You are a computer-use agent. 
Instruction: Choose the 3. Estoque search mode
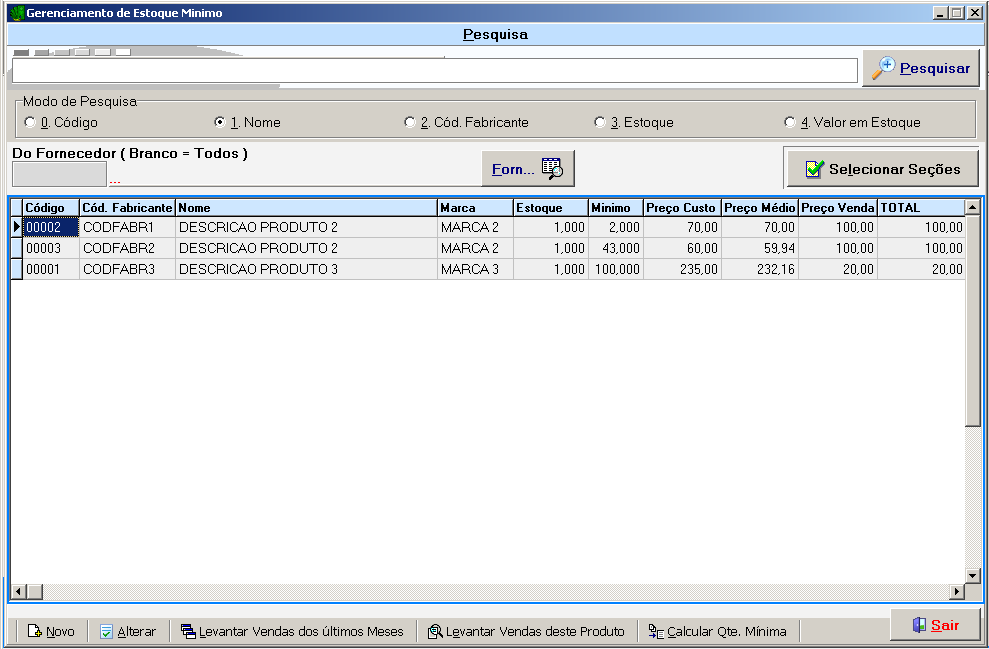coord(600,122)
